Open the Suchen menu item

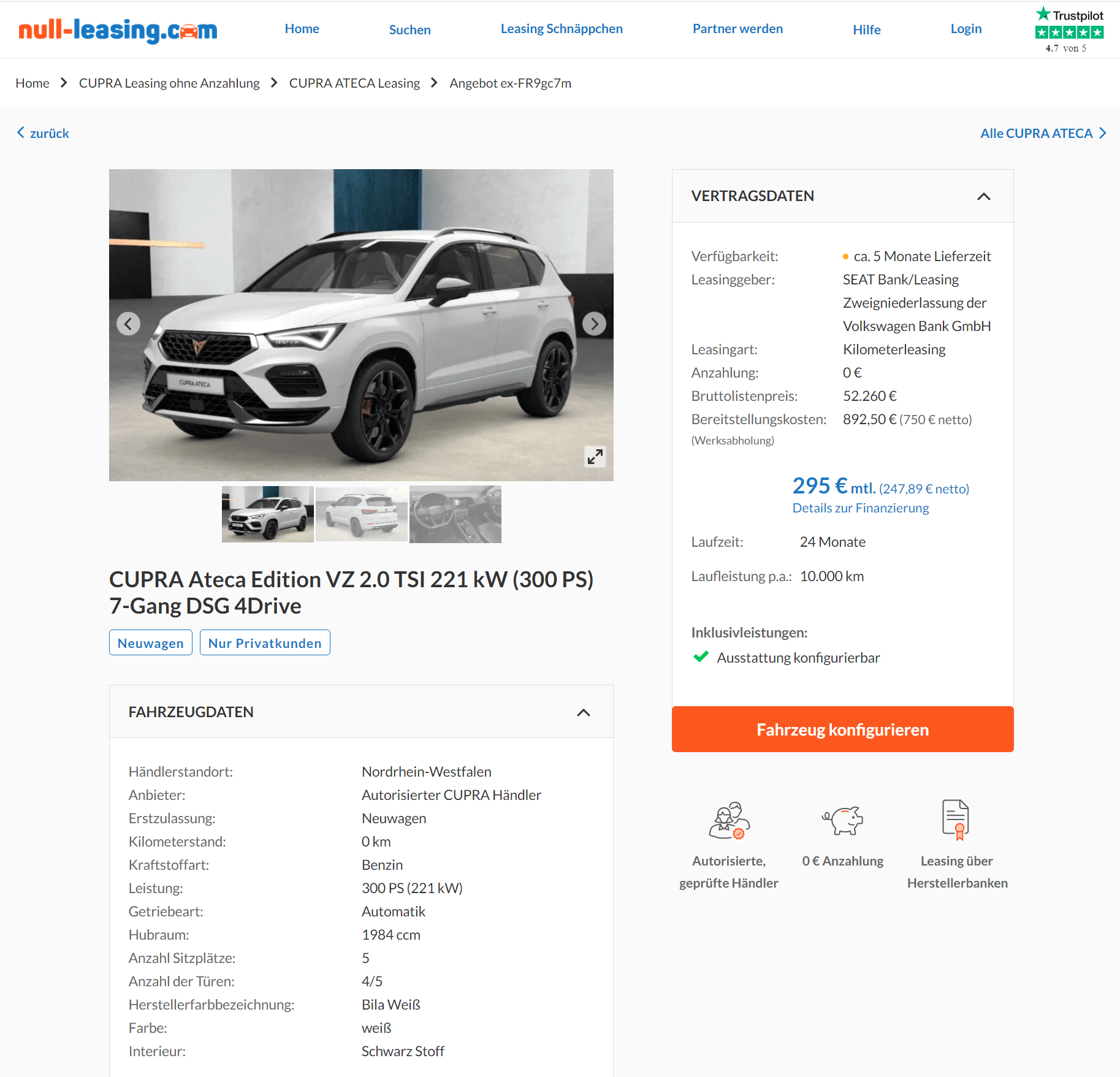coord(410,29)
